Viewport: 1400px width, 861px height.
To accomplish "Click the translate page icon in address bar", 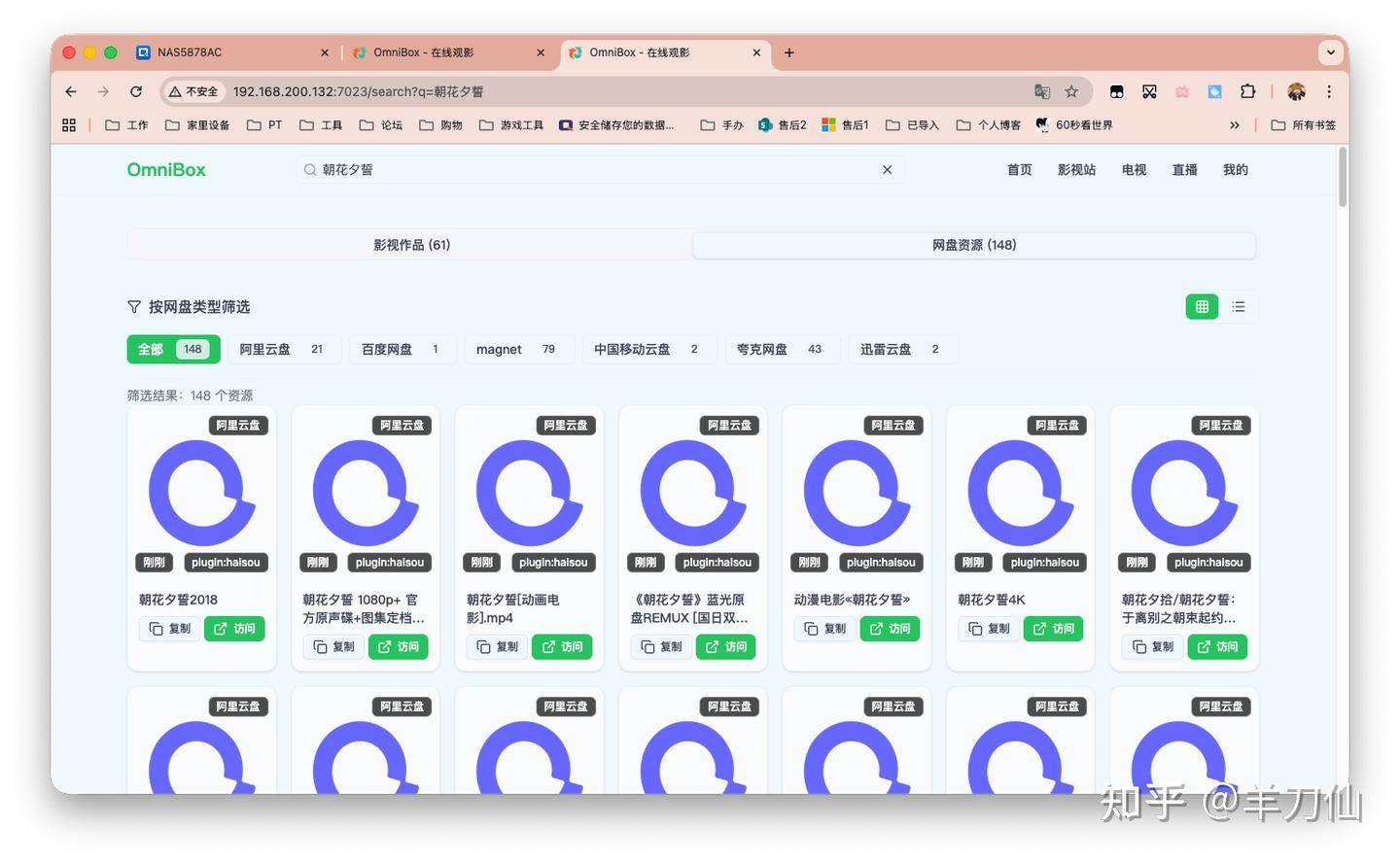I will 1042,91.
